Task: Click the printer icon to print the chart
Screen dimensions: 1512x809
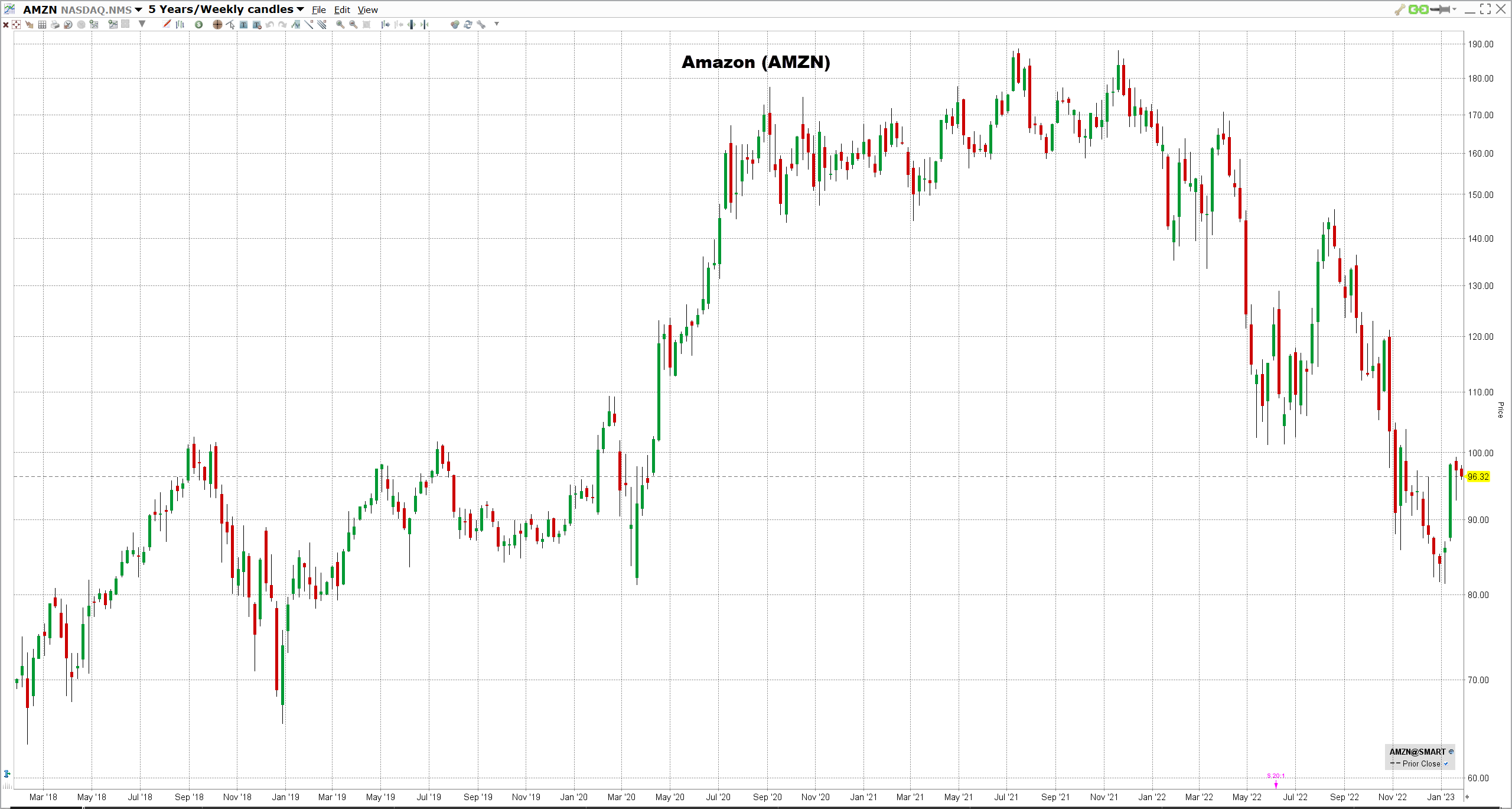Action: click(55, 24)
